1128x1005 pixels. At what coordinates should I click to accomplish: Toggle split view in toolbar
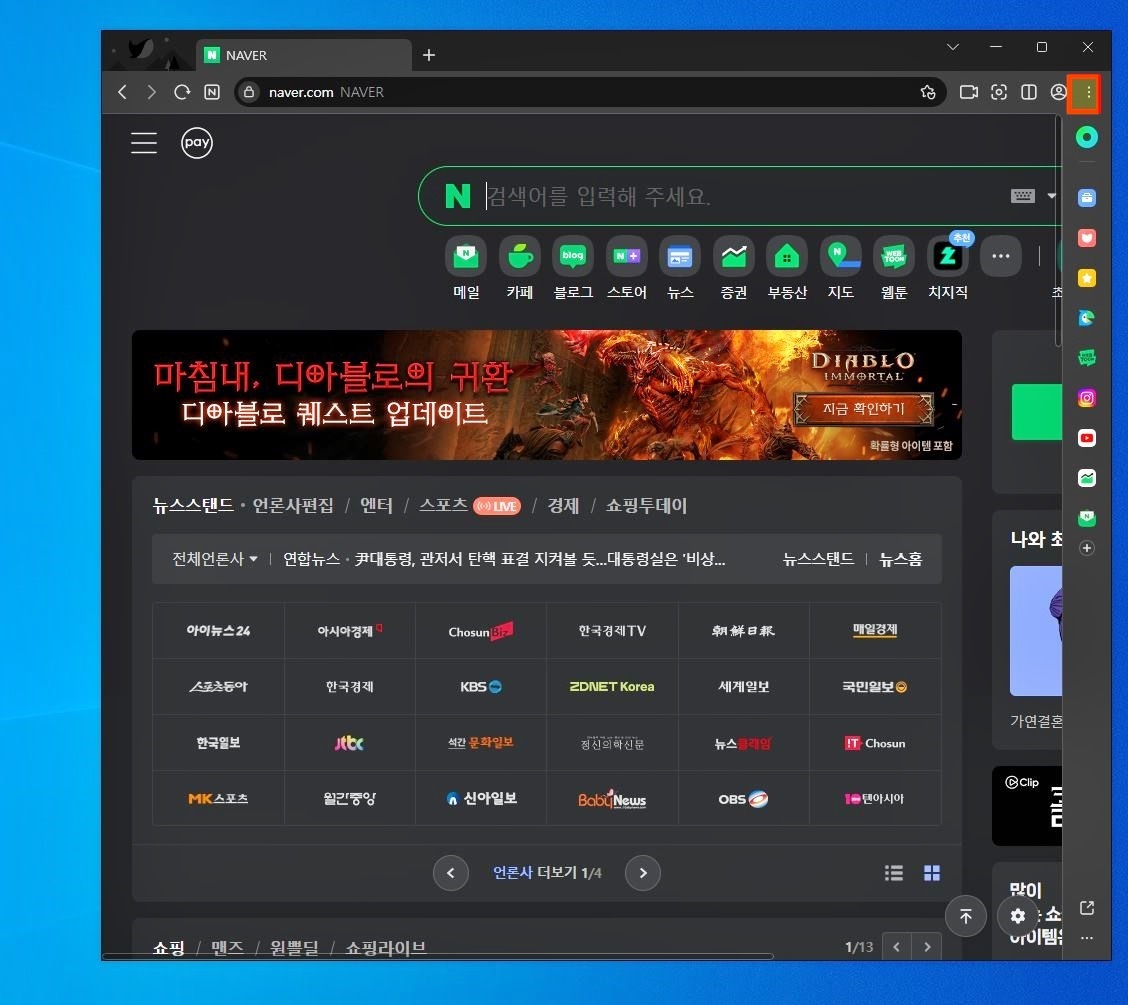tap(1029, 92)
